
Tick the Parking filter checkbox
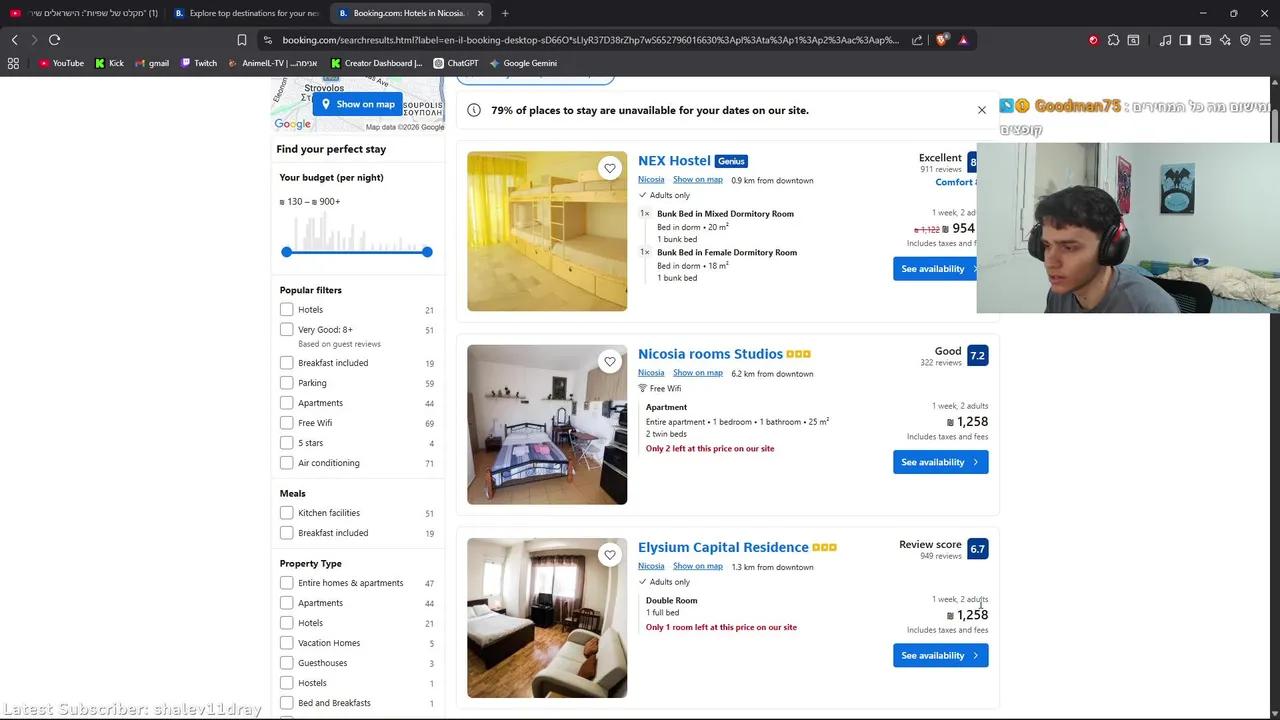(287, 383)
